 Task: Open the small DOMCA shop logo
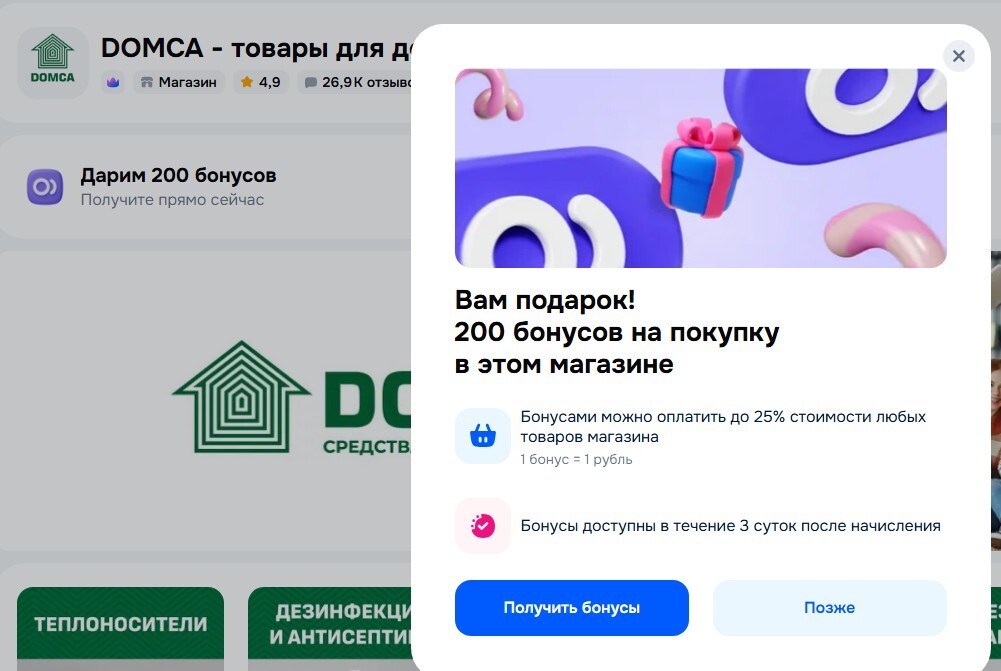[52, 63]
